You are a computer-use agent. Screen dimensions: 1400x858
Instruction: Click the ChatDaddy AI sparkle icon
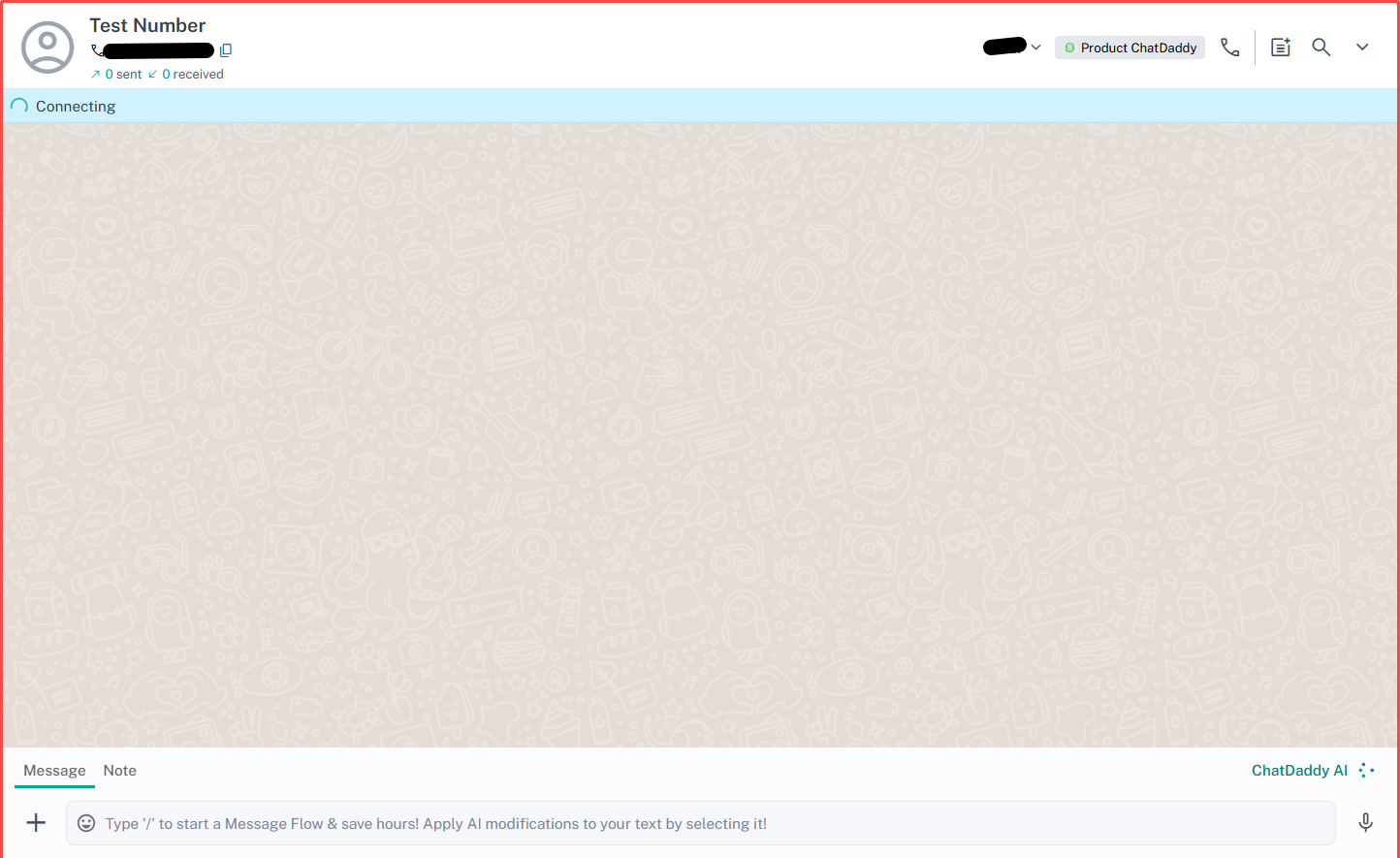pos(1366,771)
